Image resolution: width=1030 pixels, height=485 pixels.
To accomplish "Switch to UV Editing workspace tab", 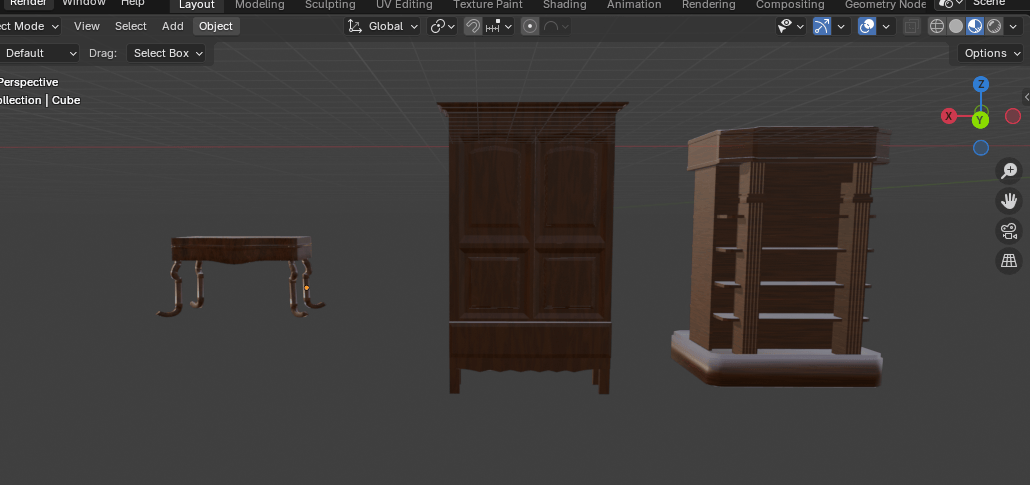I will tap(404, 5).
